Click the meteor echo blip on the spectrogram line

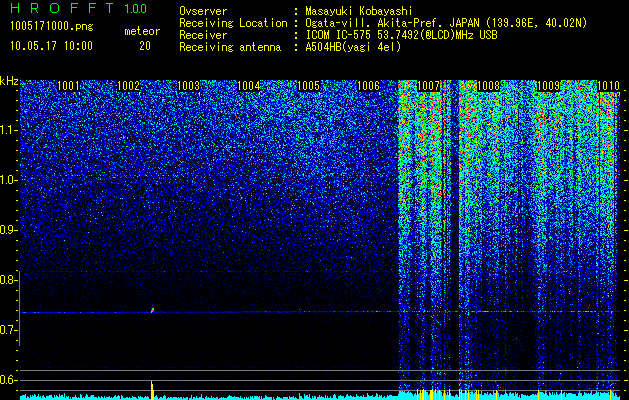152,310
